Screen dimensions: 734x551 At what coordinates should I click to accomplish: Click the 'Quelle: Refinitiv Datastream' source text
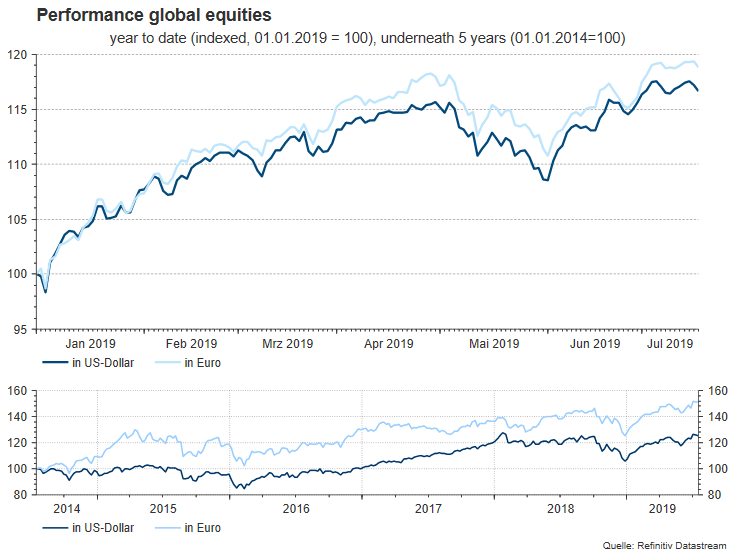point(664,544)
